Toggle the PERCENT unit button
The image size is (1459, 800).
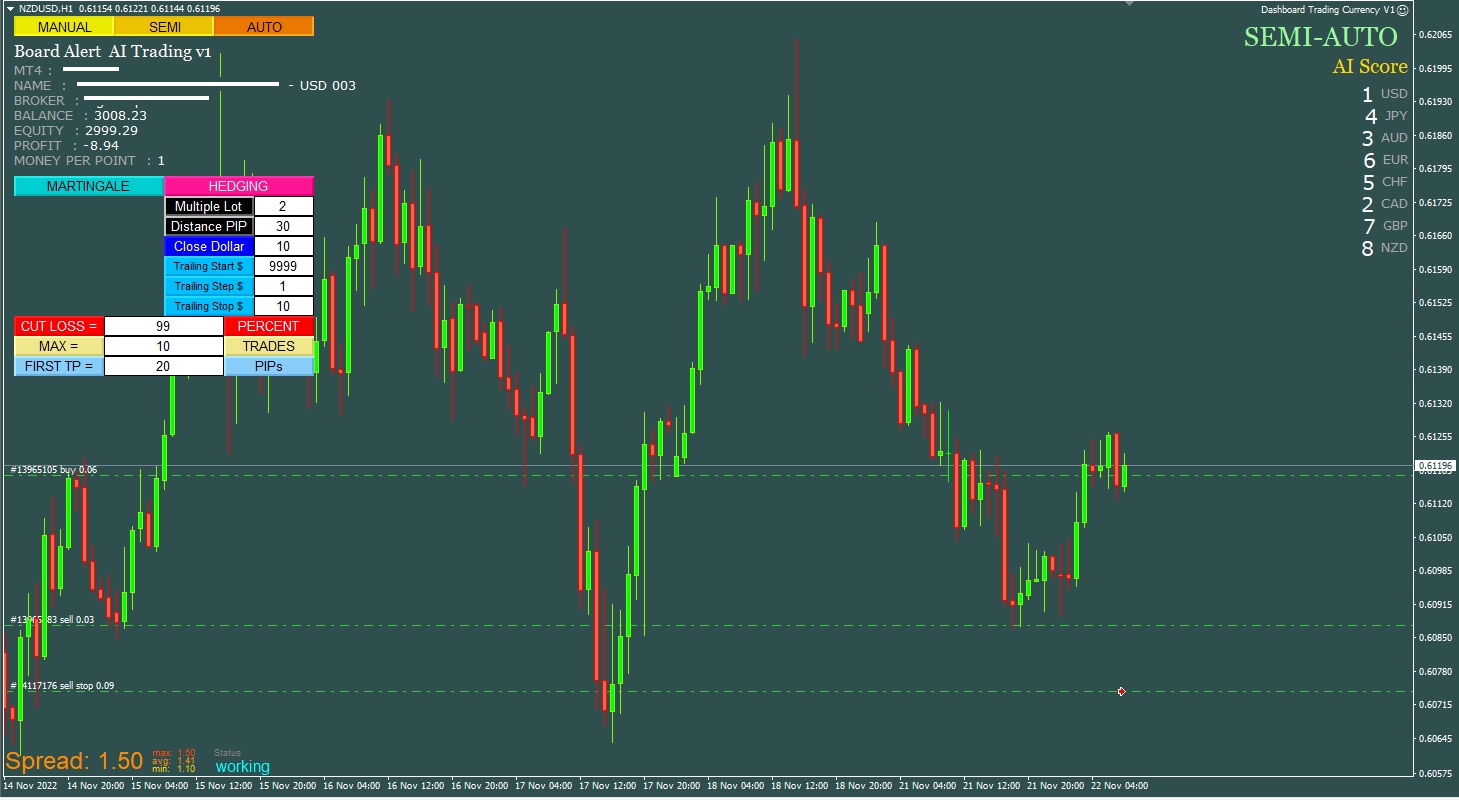269,326
